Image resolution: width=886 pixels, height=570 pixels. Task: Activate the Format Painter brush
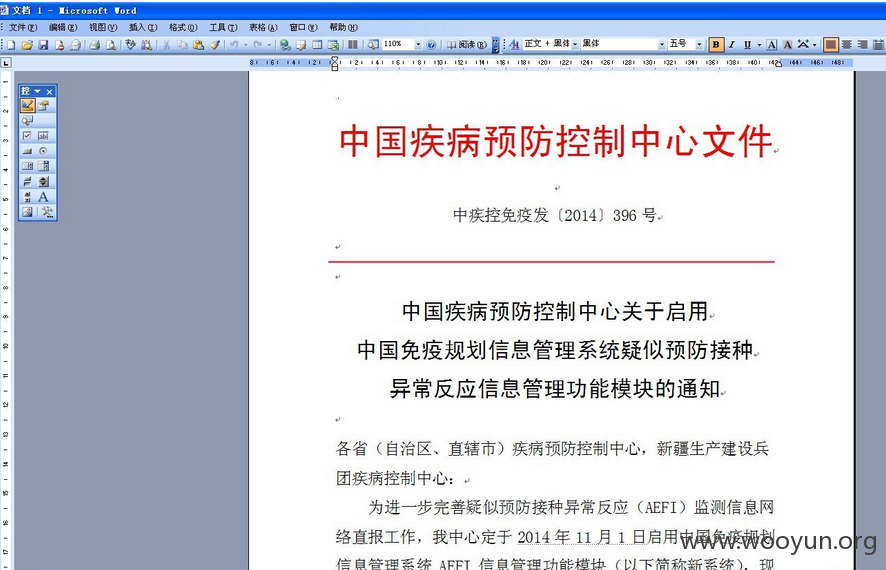(x=214, y=45)
